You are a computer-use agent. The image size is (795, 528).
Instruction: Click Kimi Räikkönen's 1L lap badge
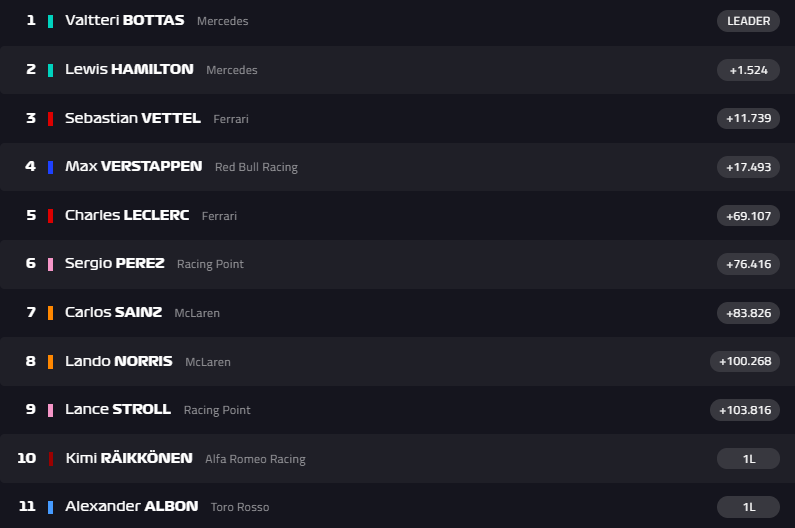748,458
